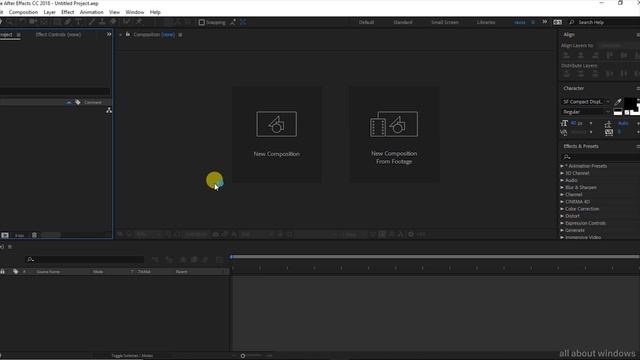This screenshot has height=360, width=640.
Task: Show hidden Project panel tabs chevron
Action: (109, 34)
